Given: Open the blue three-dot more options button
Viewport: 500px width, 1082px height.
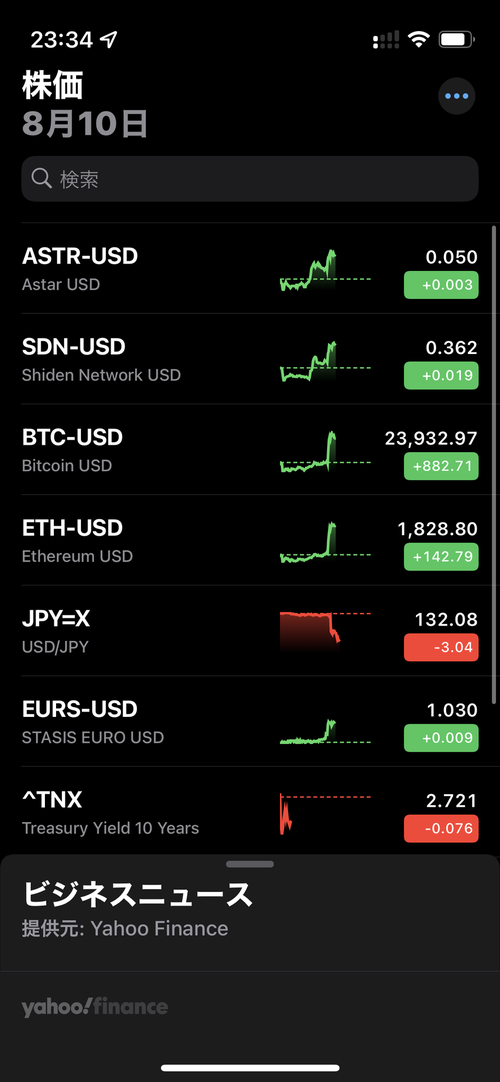Looking at the screenshot, I should 457,97.
